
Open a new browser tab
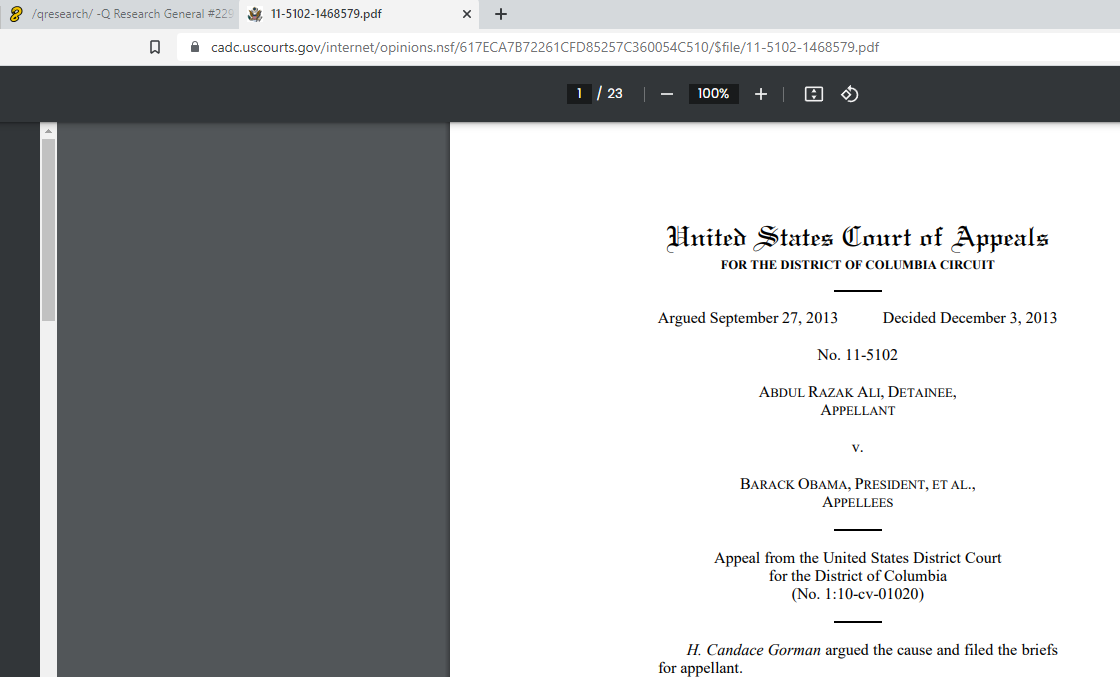click(x=501, y=14)
